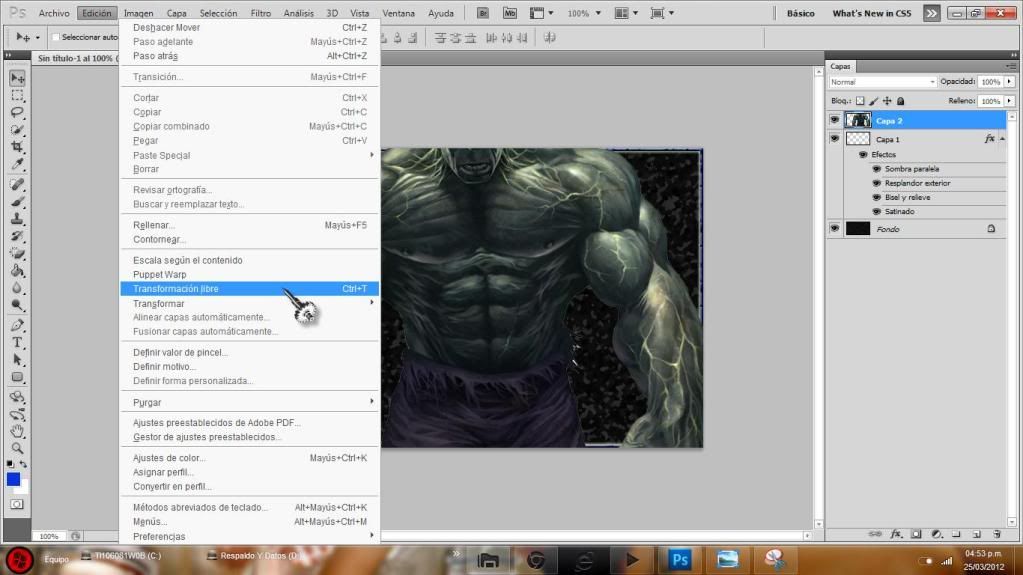Select What's New in CS5 workspace

872,13
